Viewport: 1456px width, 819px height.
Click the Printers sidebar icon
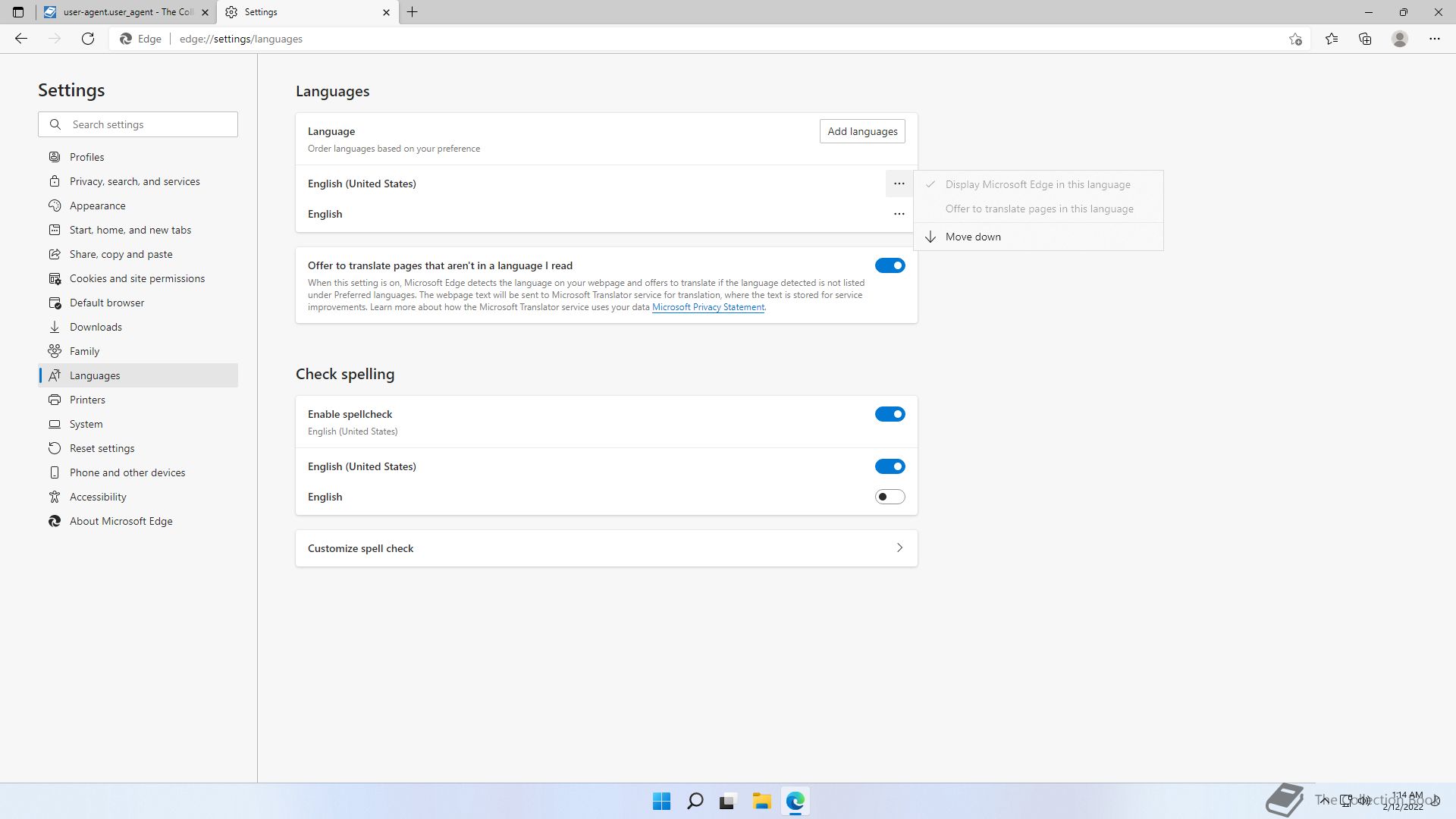click(55, 400)
